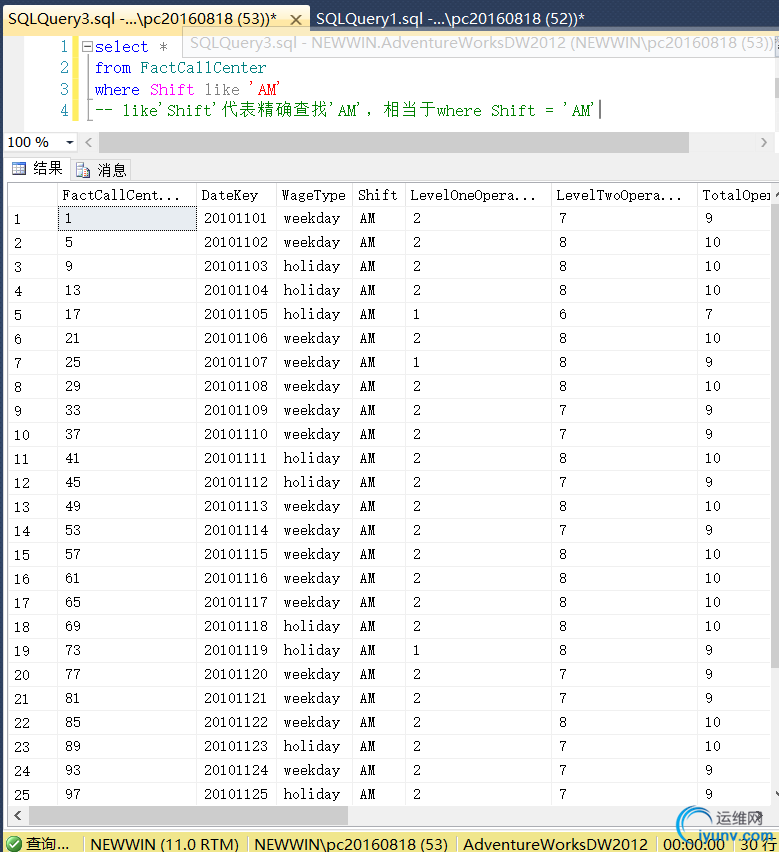779x852 pixels.
Task: Switch to the SQLQuery1.sql tab
Action: (450, 19)
